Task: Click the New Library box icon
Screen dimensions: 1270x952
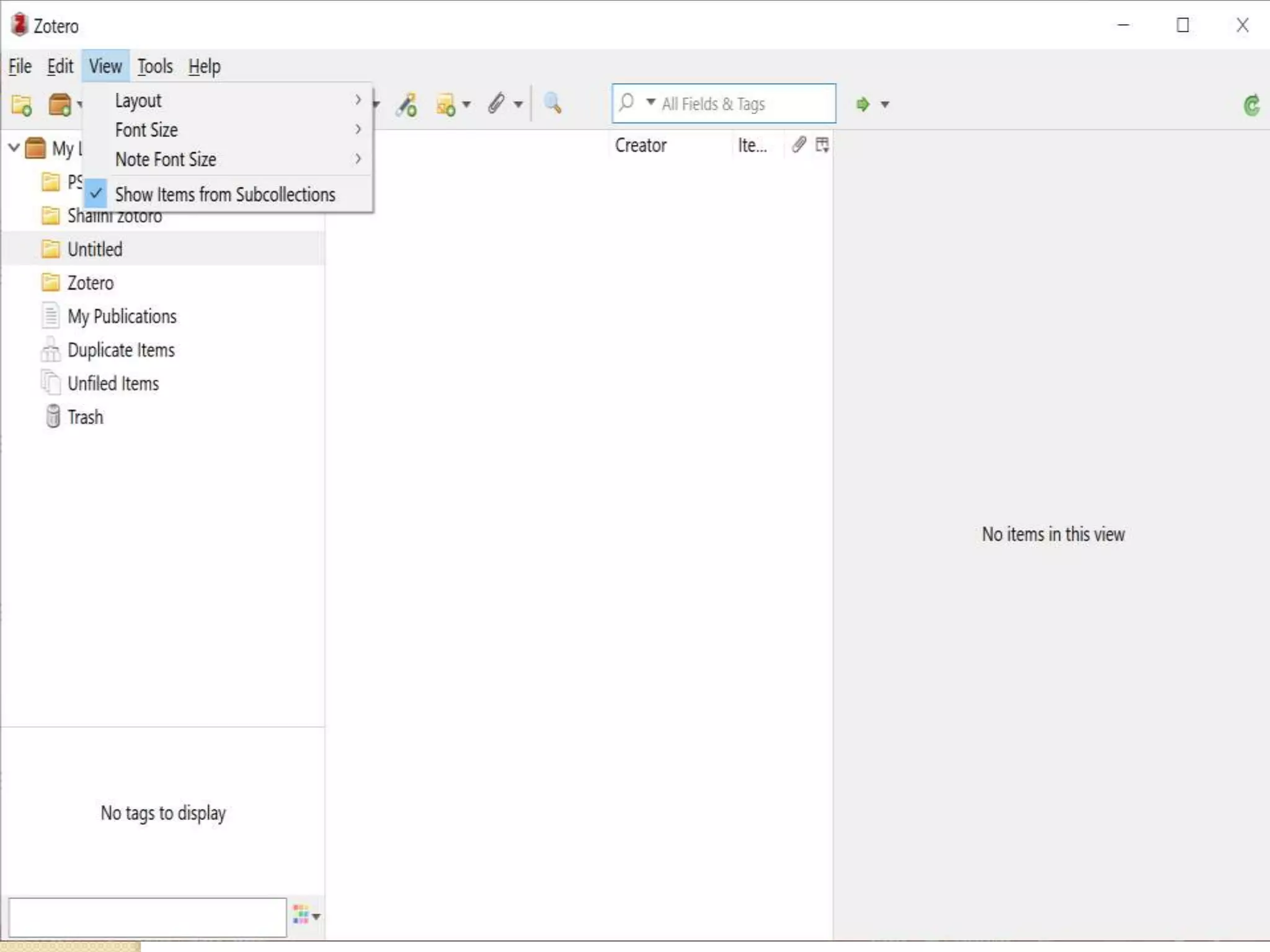Action: [60, 105]
